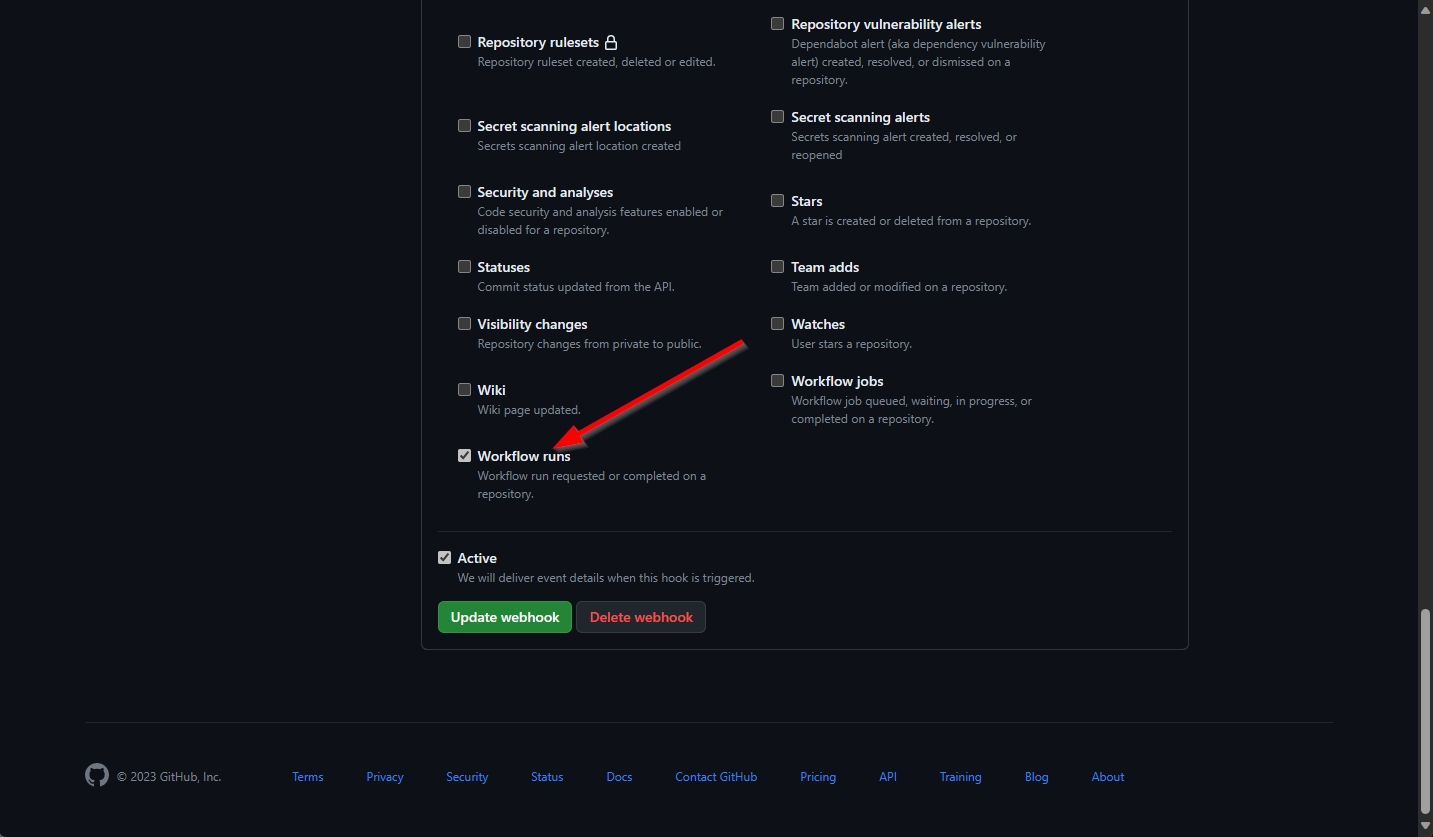Image resolution: width=1433 pixels, height=837 pixels.
Task: Go to Contact GitHub link
Action: click(716, 777)
